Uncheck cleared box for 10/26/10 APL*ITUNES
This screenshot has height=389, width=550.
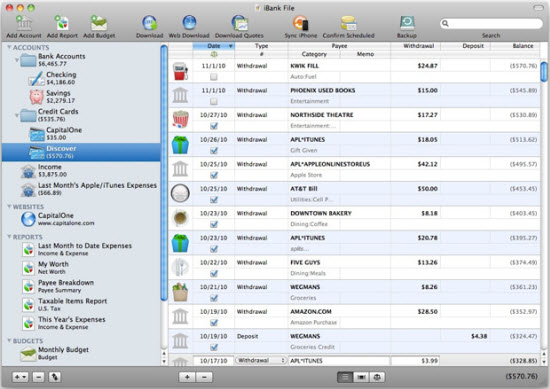pos(214,150)
